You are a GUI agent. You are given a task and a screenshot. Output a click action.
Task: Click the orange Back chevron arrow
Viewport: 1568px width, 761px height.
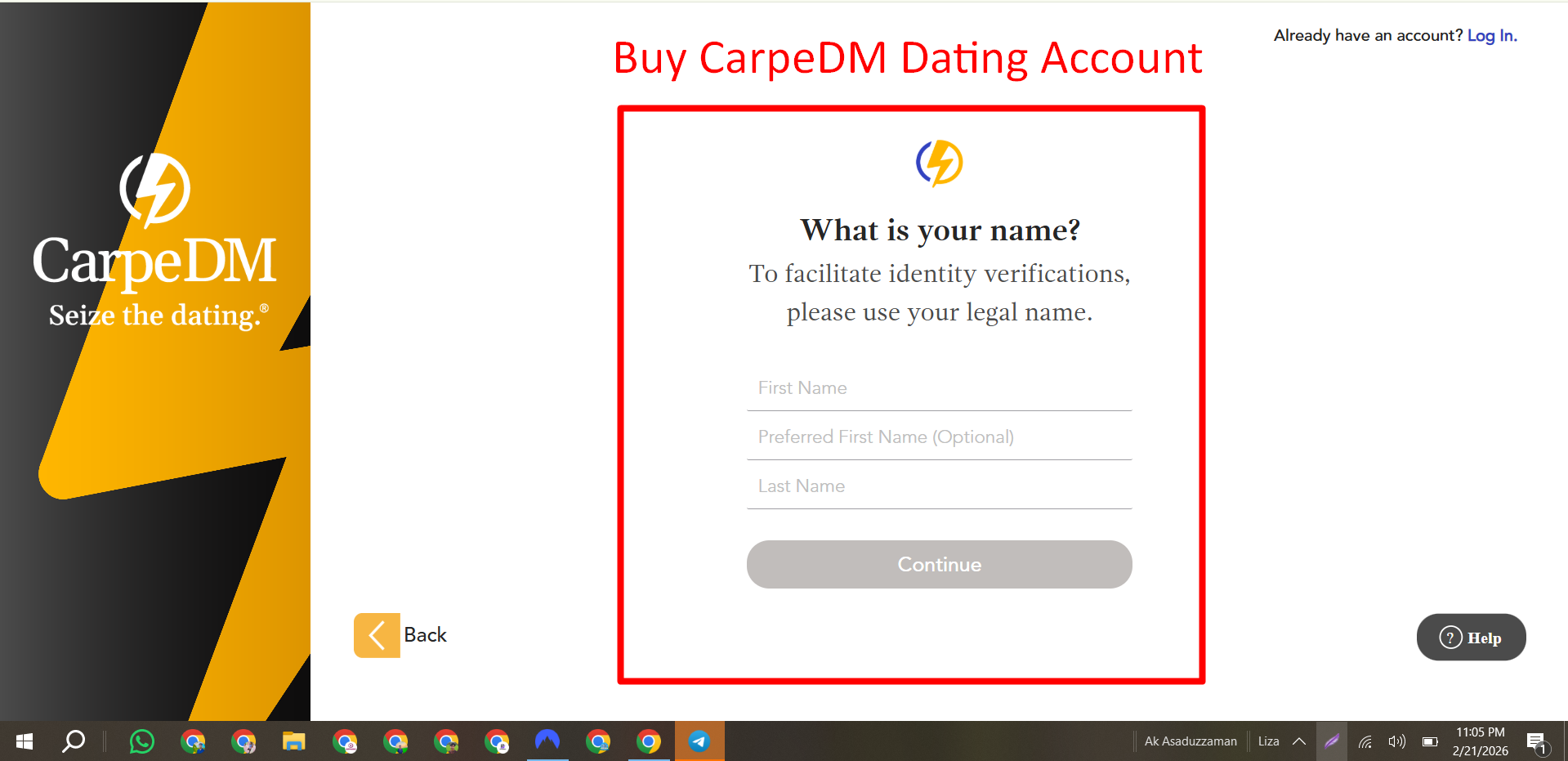pos(376,635)
